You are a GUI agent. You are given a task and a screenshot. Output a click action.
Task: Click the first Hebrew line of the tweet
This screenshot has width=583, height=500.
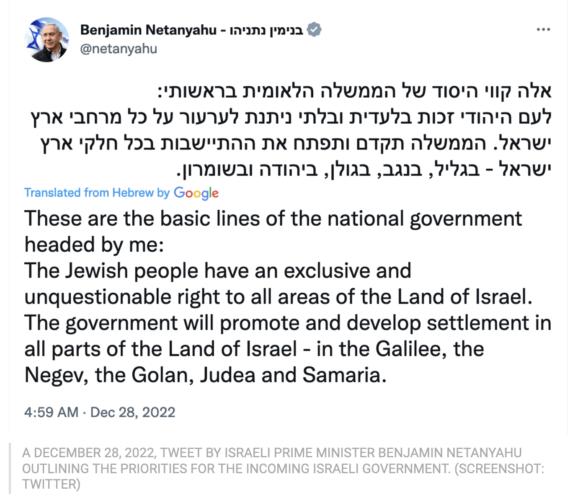(355, 92)
